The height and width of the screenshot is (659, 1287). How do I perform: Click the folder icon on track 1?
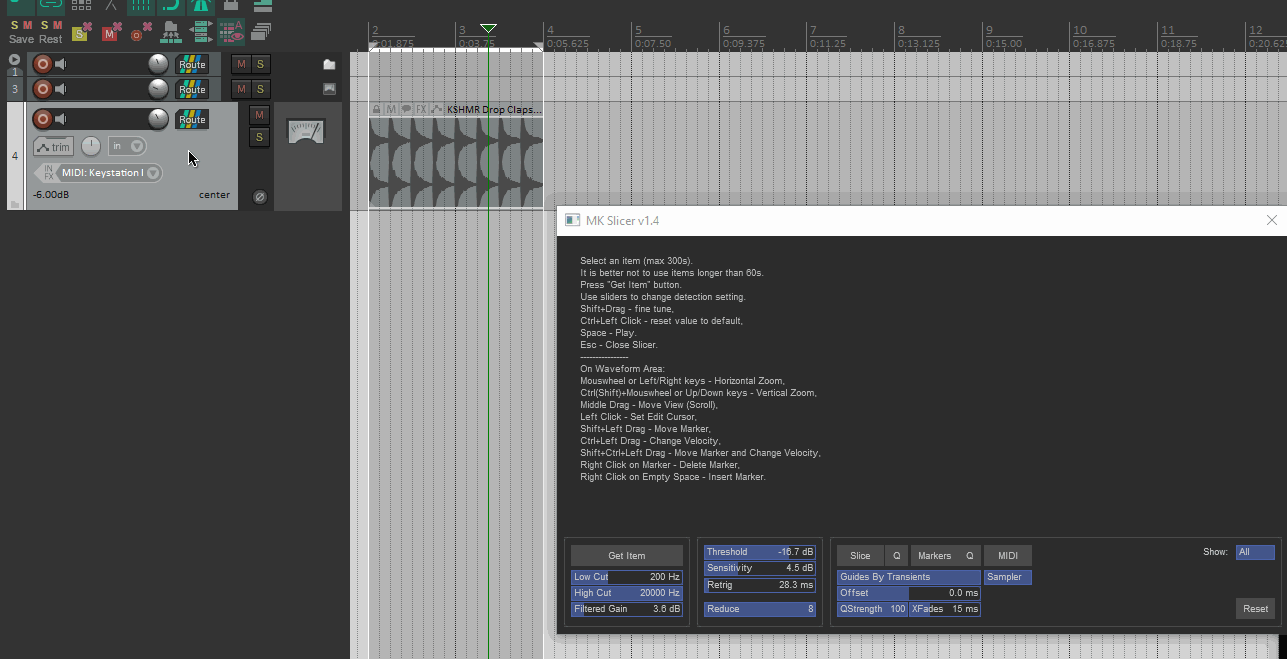[x=329, y=64]
